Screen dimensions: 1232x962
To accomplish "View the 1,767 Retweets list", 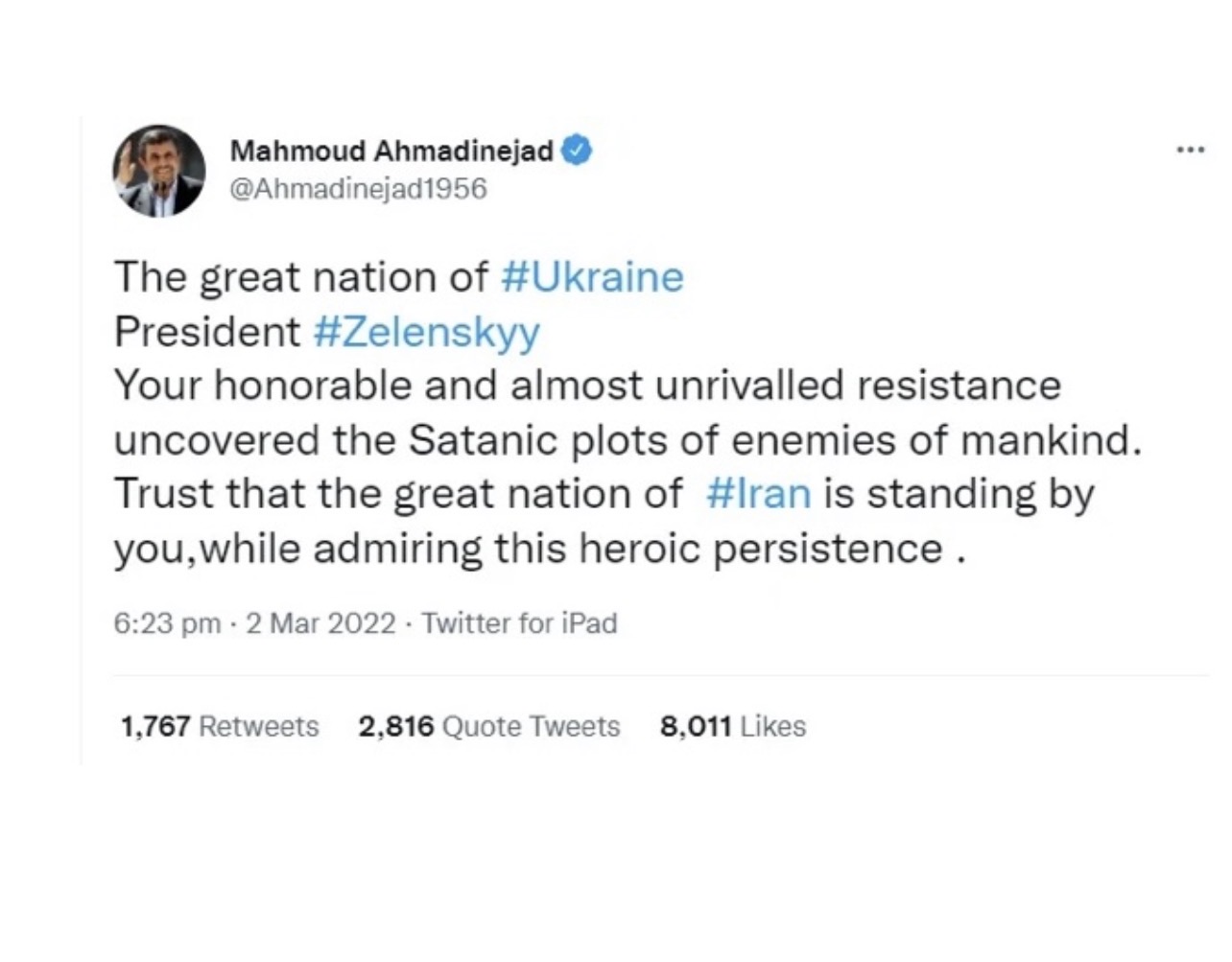I will click(220, 726).
